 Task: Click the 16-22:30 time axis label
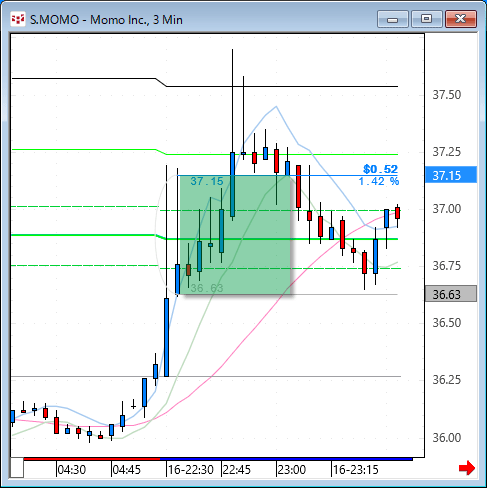pos(191,470)
